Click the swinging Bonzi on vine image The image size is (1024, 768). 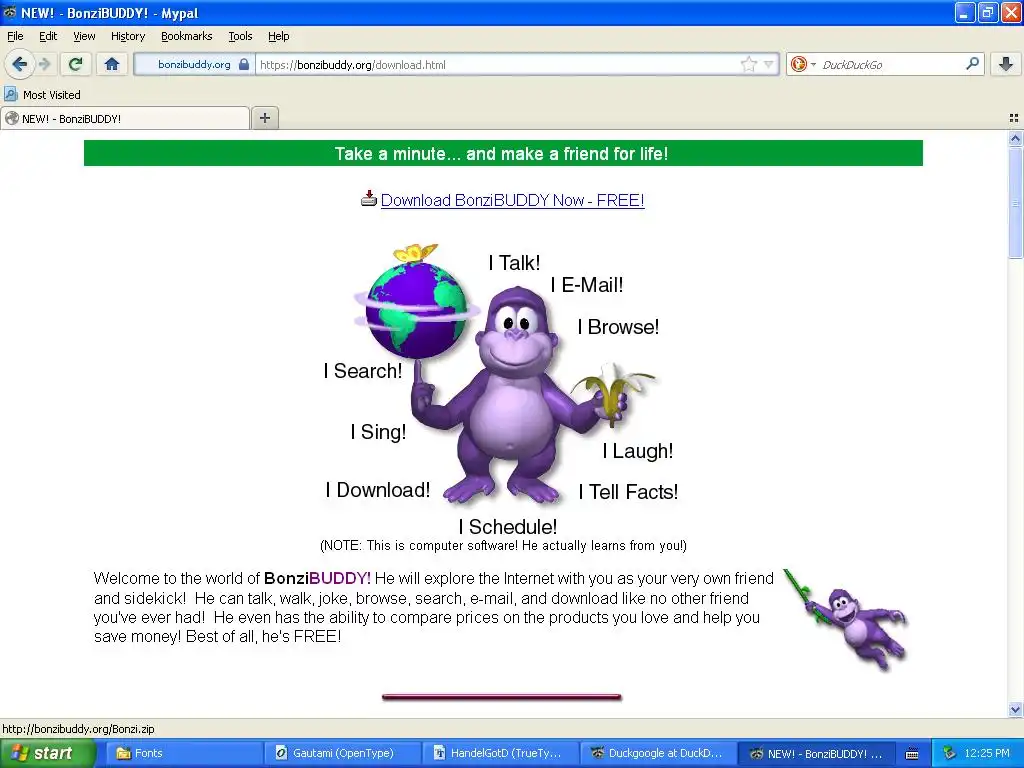[848, 619]
